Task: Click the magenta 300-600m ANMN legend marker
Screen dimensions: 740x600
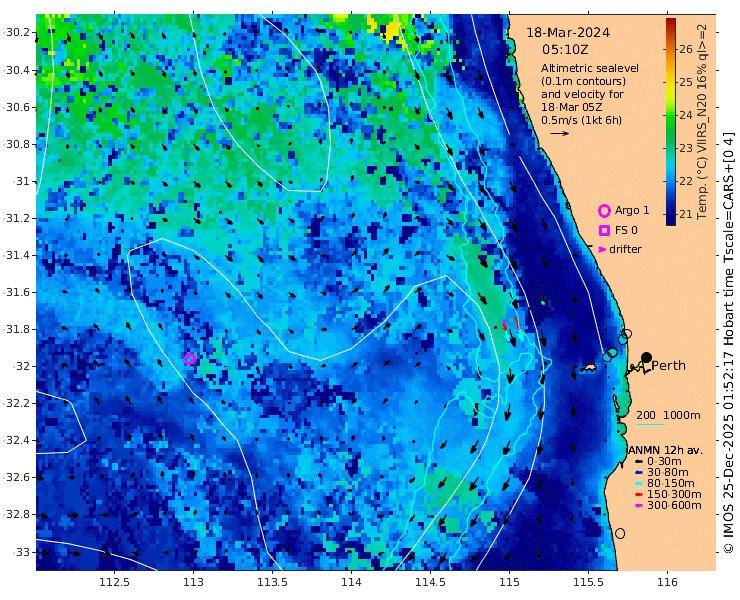Action: click(639, 506)
